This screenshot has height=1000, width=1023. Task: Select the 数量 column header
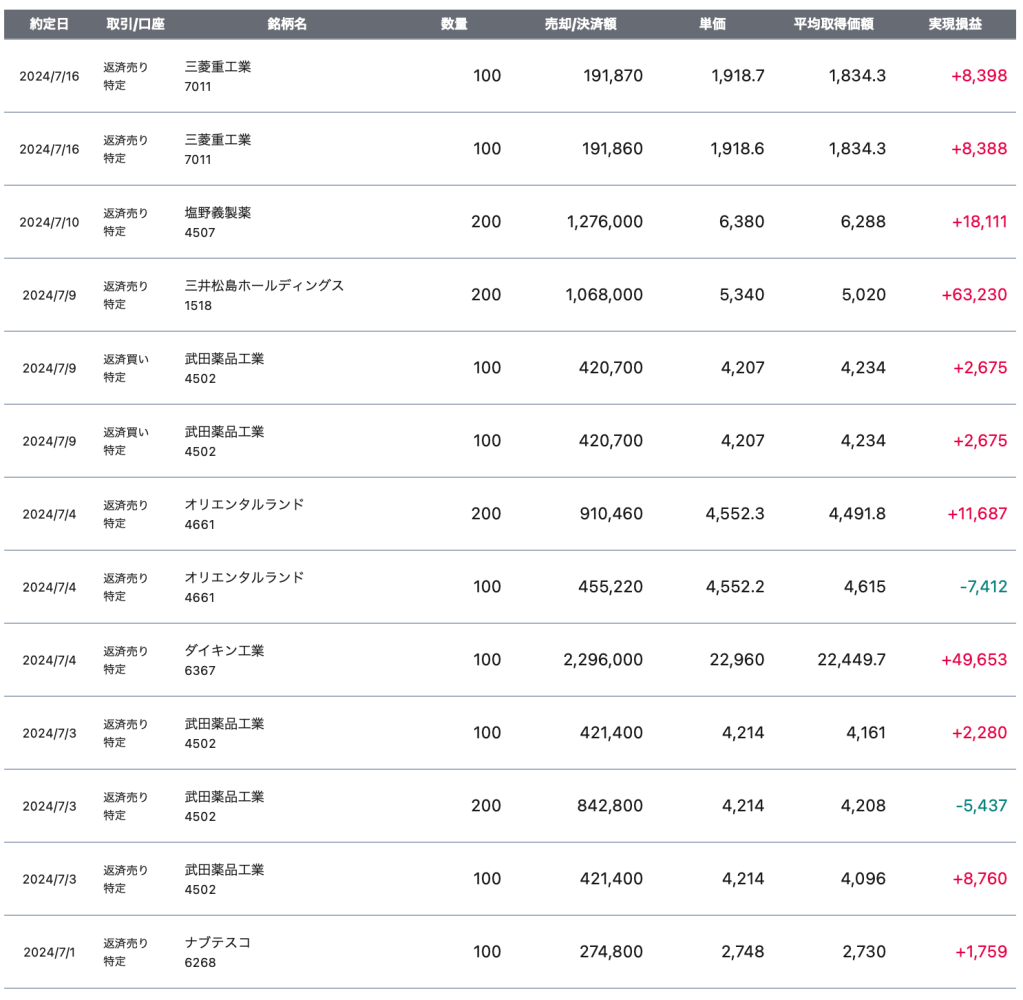tap(454, 24)
